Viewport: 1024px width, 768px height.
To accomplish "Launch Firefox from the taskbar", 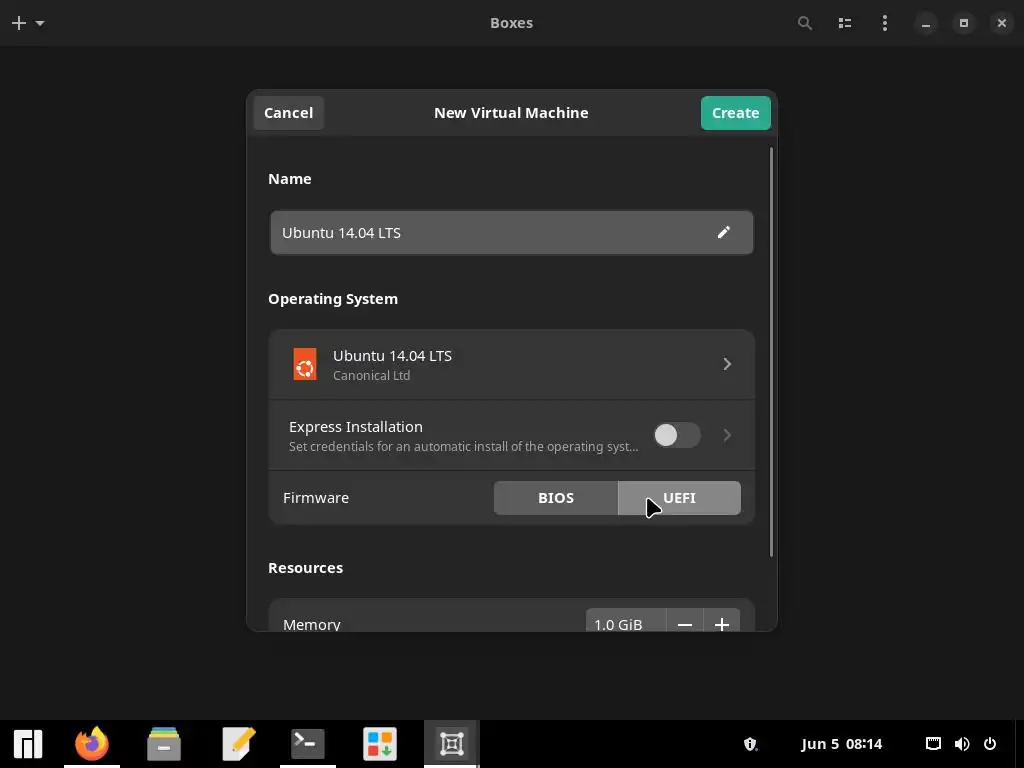I will 92,744.
